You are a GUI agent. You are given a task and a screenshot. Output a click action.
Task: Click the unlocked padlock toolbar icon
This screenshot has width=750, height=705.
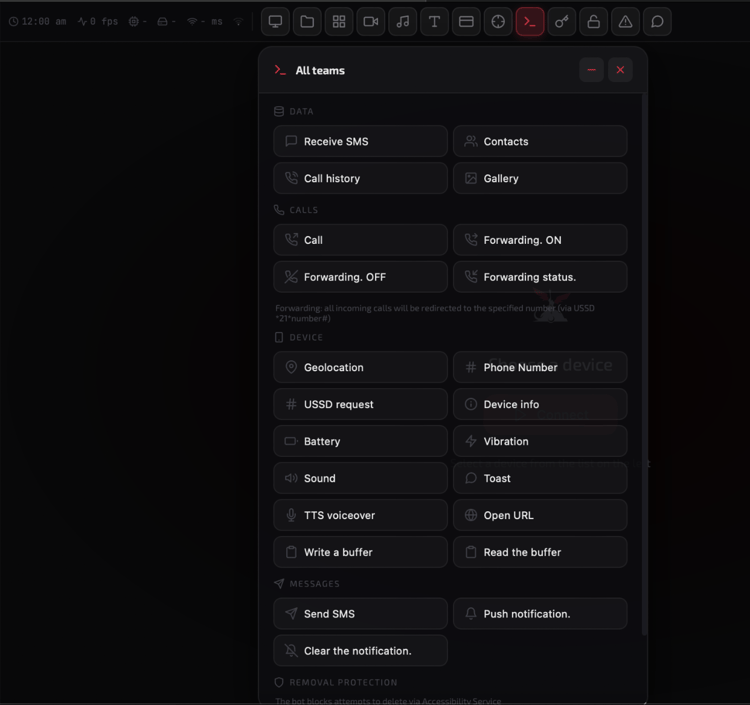pyautogui.click(x=594, y=22)
